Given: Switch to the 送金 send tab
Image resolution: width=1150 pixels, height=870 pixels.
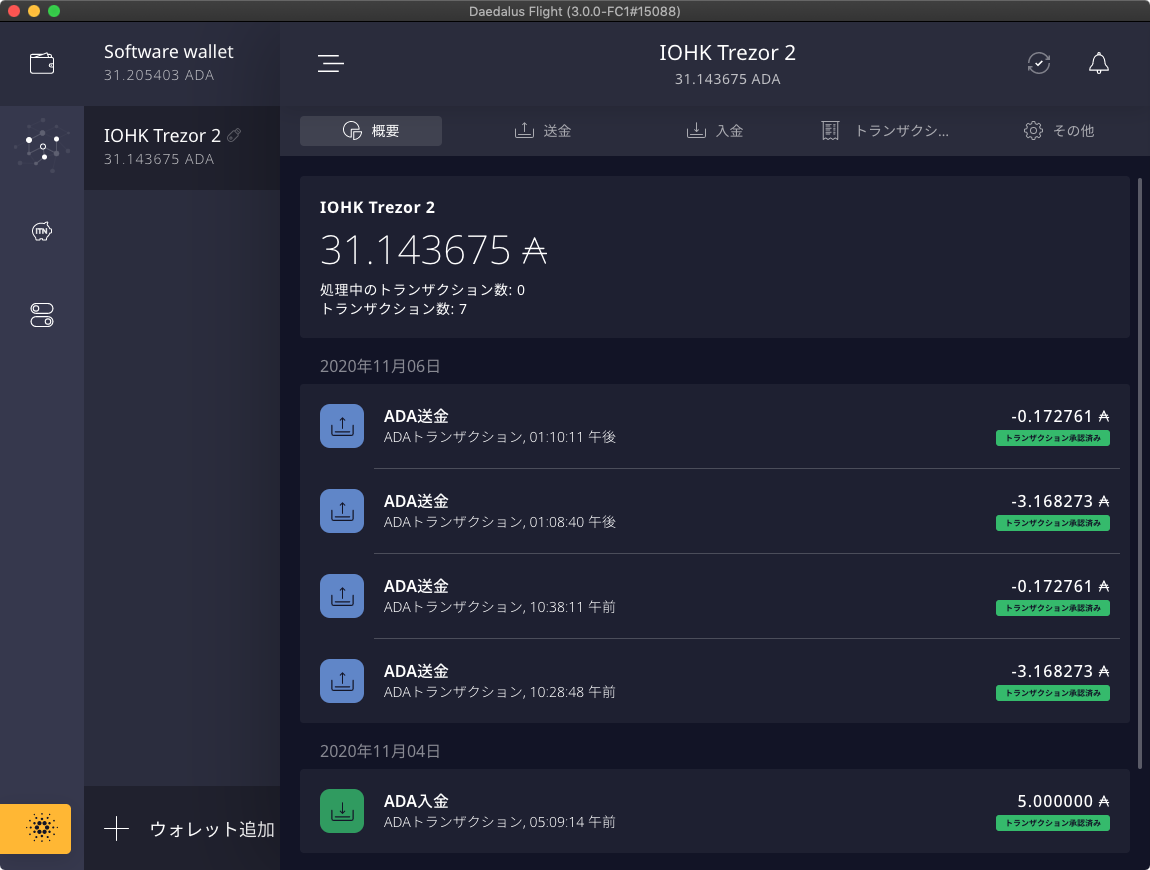Looking at the screenshot, I should tap(543, 131).
